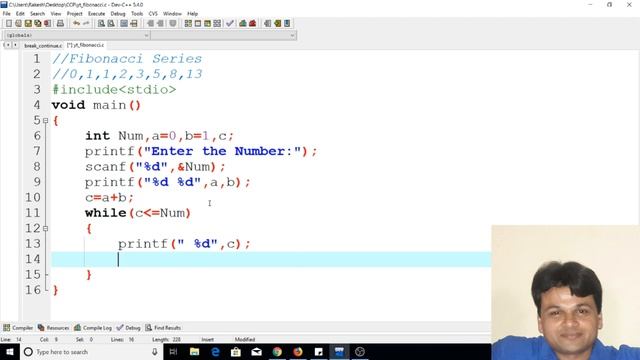Click the Compile and Run icon
Image resolution: width=640 pixels, height=360 pixels.
[x=207, y=24]
